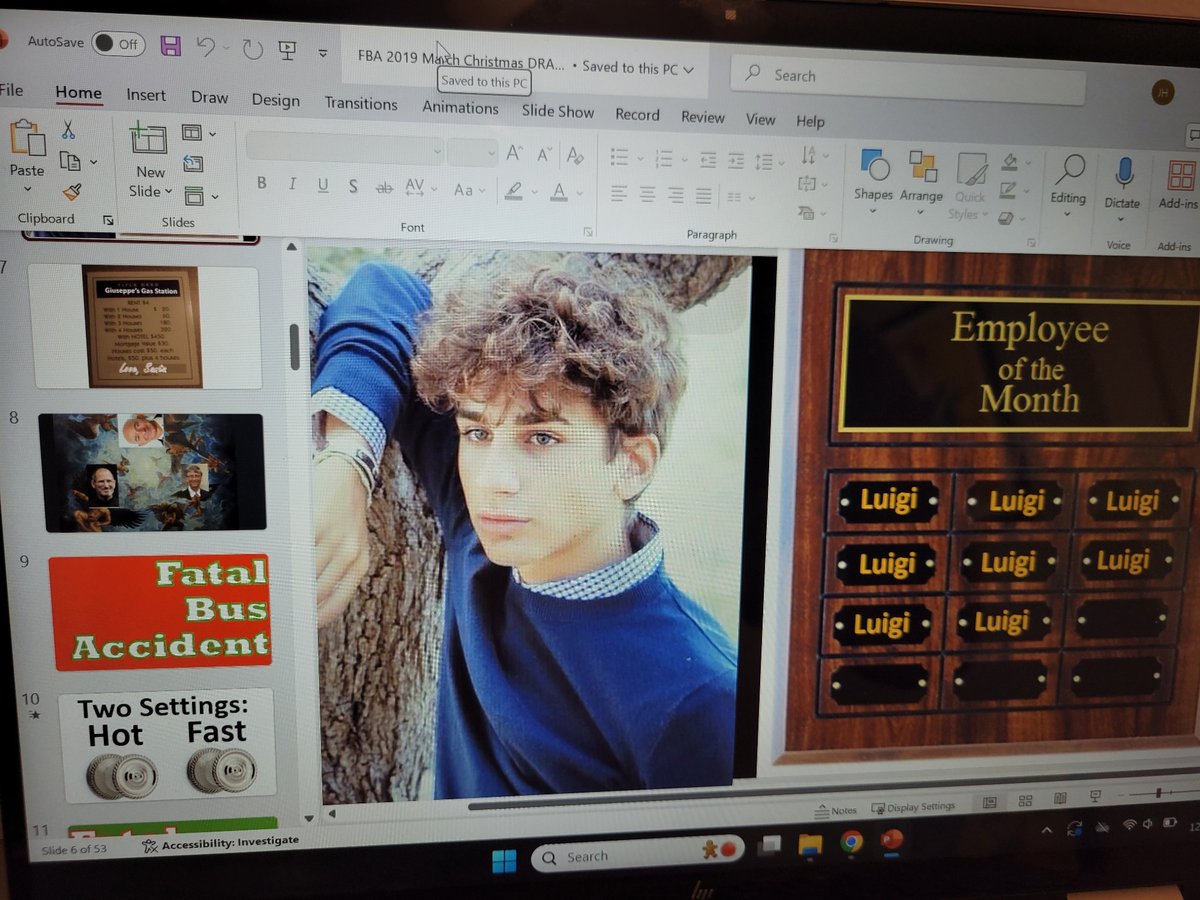1200x900 pixels.
Task: Switch to Normal view icon
Action: point(989,802)
